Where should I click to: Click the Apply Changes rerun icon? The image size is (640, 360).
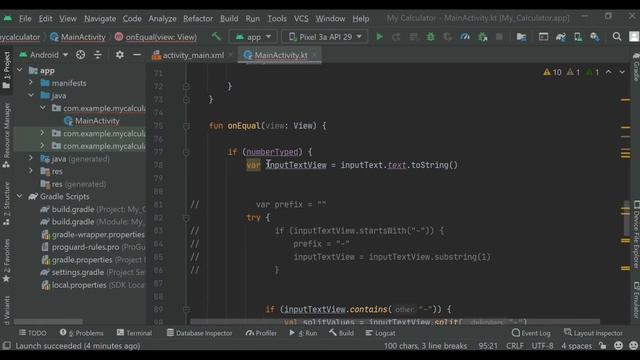tap(396, 37)
